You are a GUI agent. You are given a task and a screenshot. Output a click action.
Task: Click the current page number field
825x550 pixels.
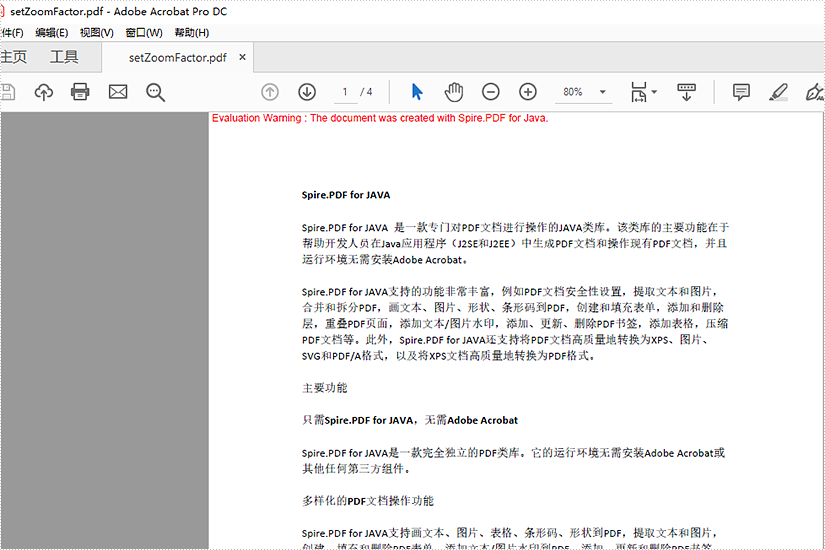point(345,92)
